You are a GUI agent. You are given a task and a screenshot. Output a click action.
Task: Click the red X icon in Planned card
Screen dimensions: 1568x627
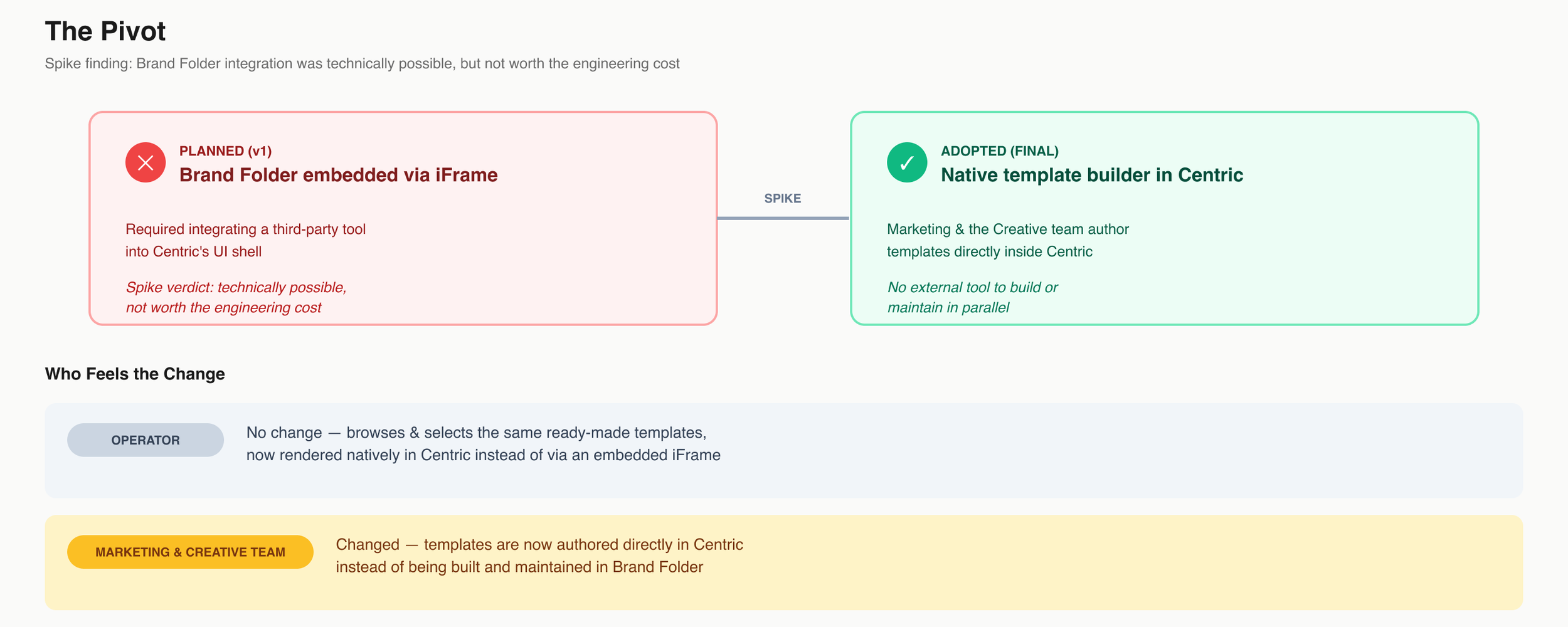[x=146, y=162]
